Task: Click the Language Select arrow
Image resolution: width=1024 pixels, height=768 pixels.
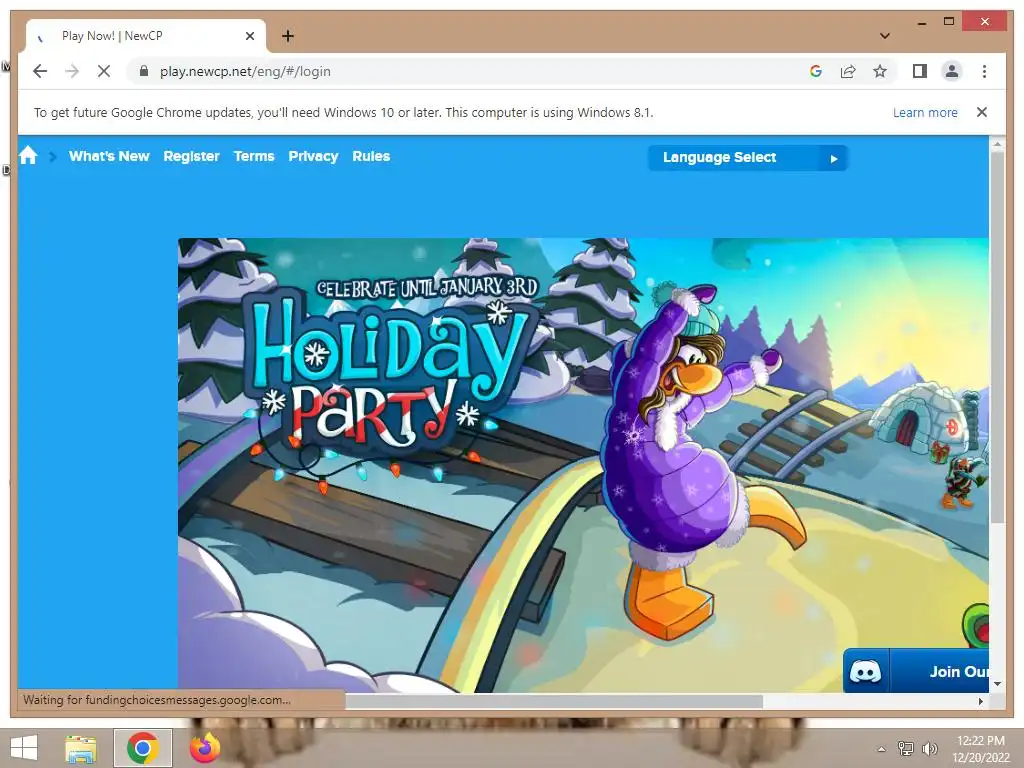Action: [x=833, y=158]
